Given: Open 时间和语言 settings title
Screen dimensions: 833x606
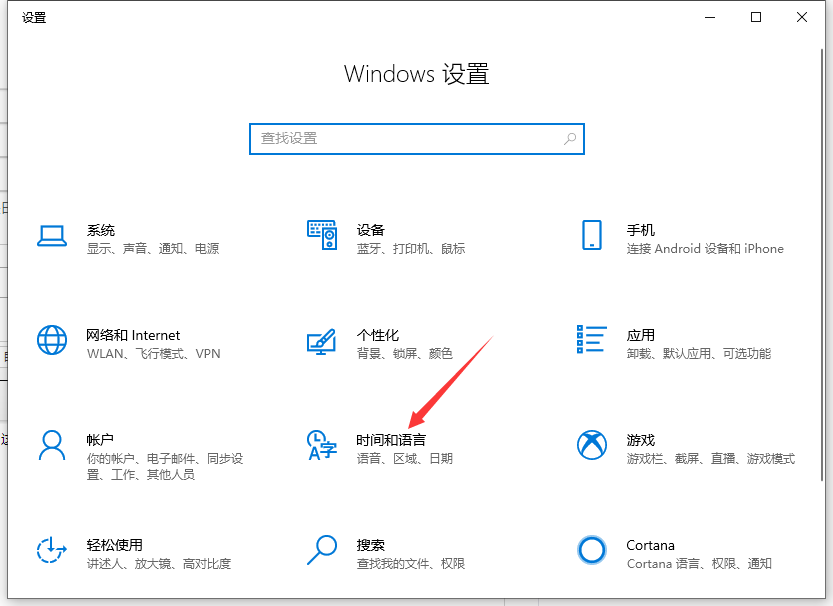Looking at the screenshot, I should [391, 440].
